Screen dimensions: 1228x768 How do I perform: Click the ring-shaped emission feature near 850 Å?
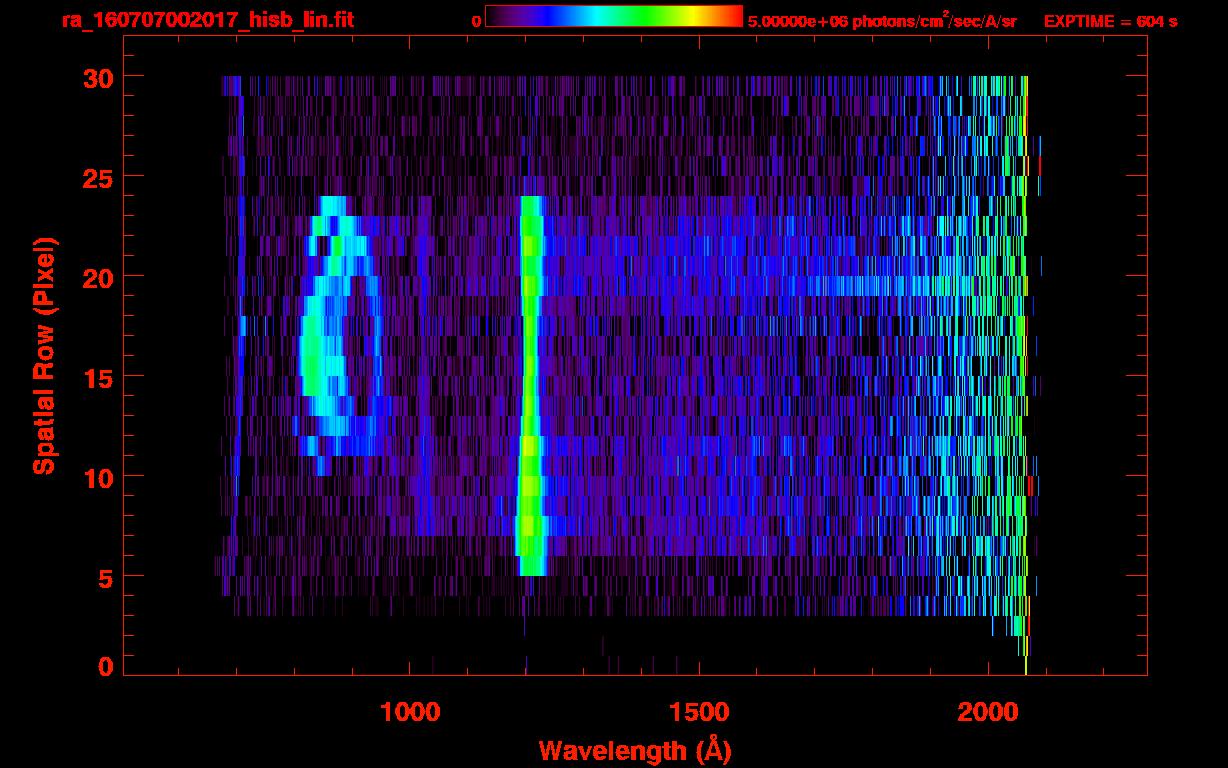click(341, 335)
